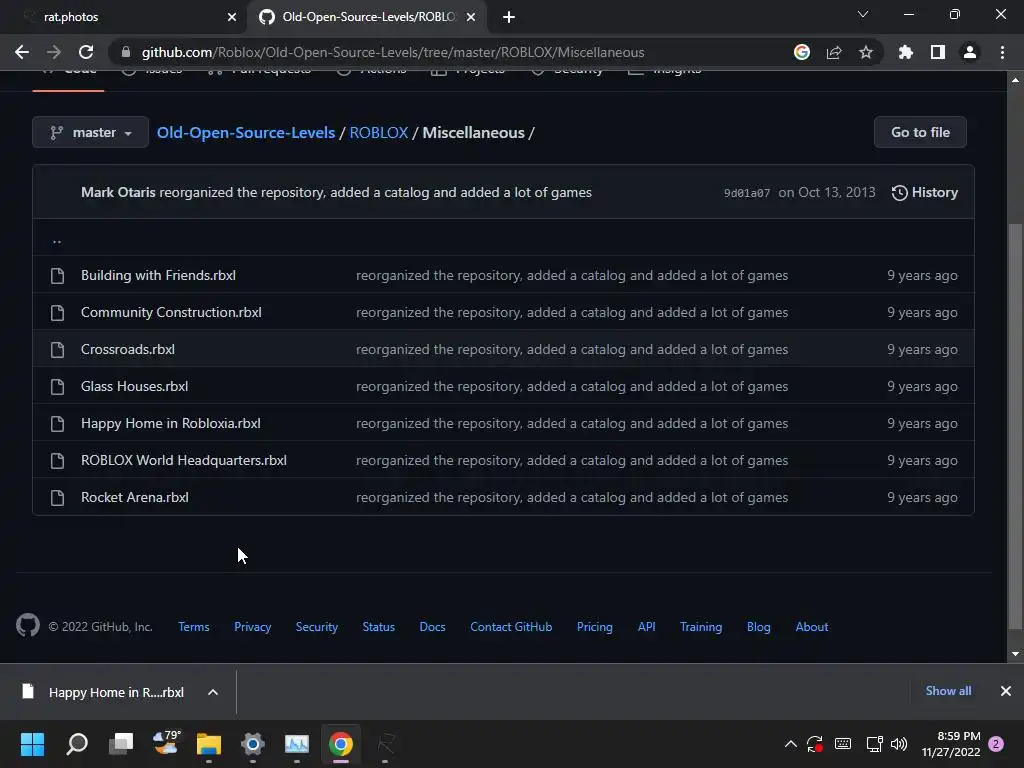
Task: Open the tab search chevron
Action: pyautogui.click(x=863, y=14)
